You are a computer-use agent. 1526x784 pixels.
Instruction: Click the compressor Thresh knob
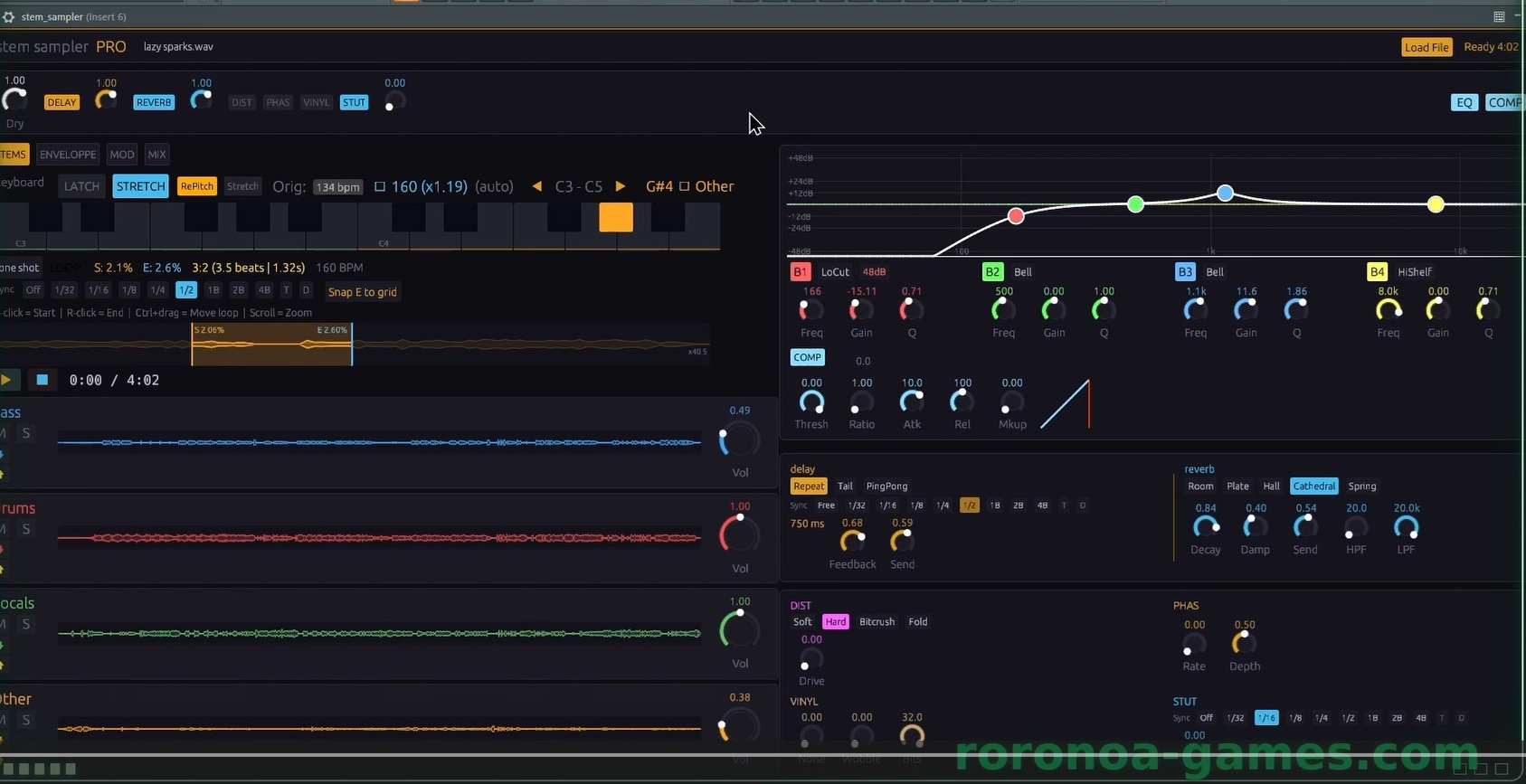point(811,401)
